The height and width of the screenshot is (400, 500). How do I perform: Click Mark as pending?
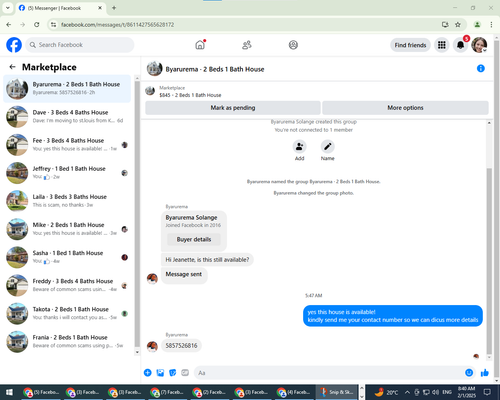(233, 108)
